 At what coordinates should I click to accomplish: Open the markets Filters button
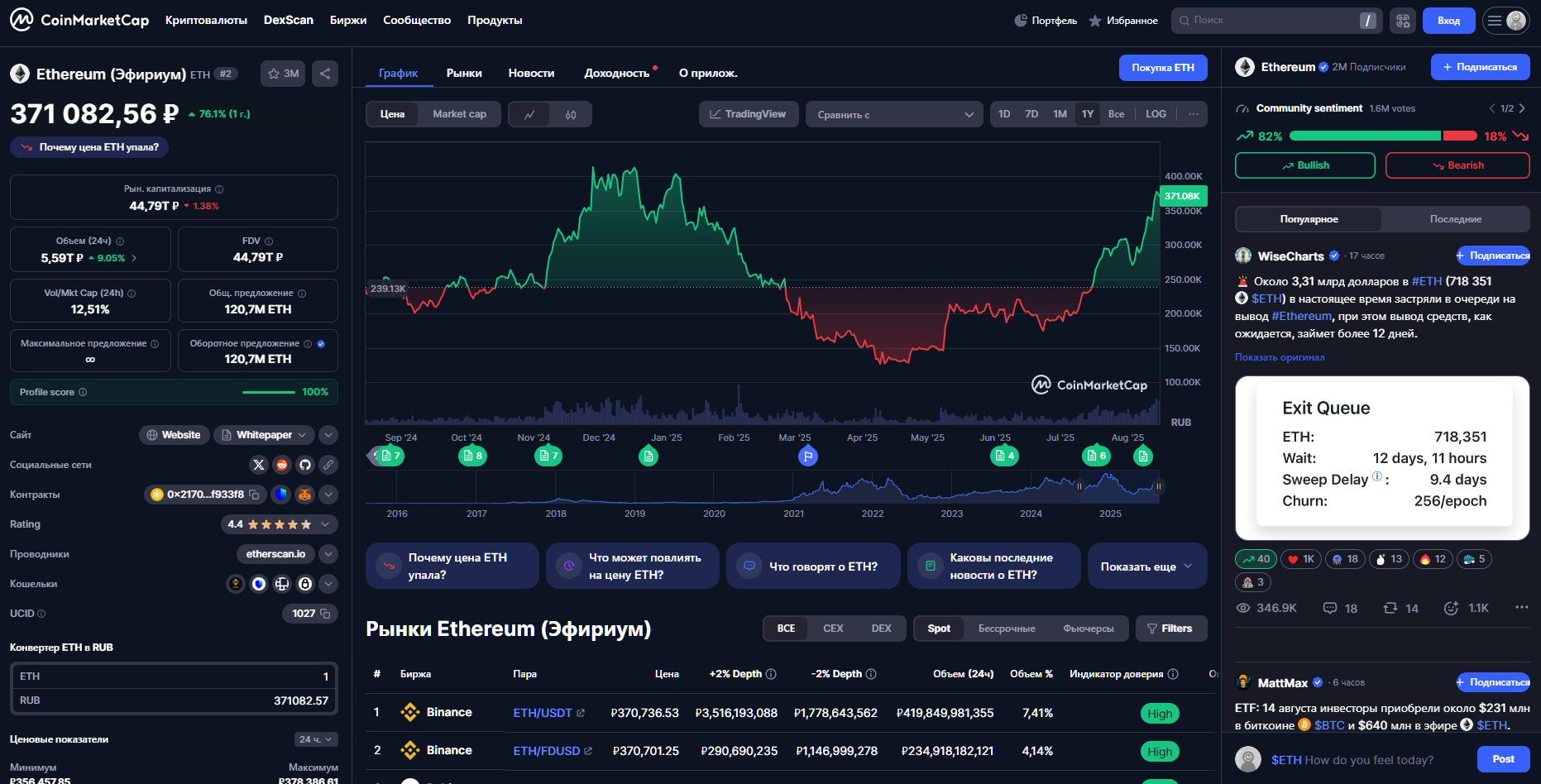pos(1171,629)
